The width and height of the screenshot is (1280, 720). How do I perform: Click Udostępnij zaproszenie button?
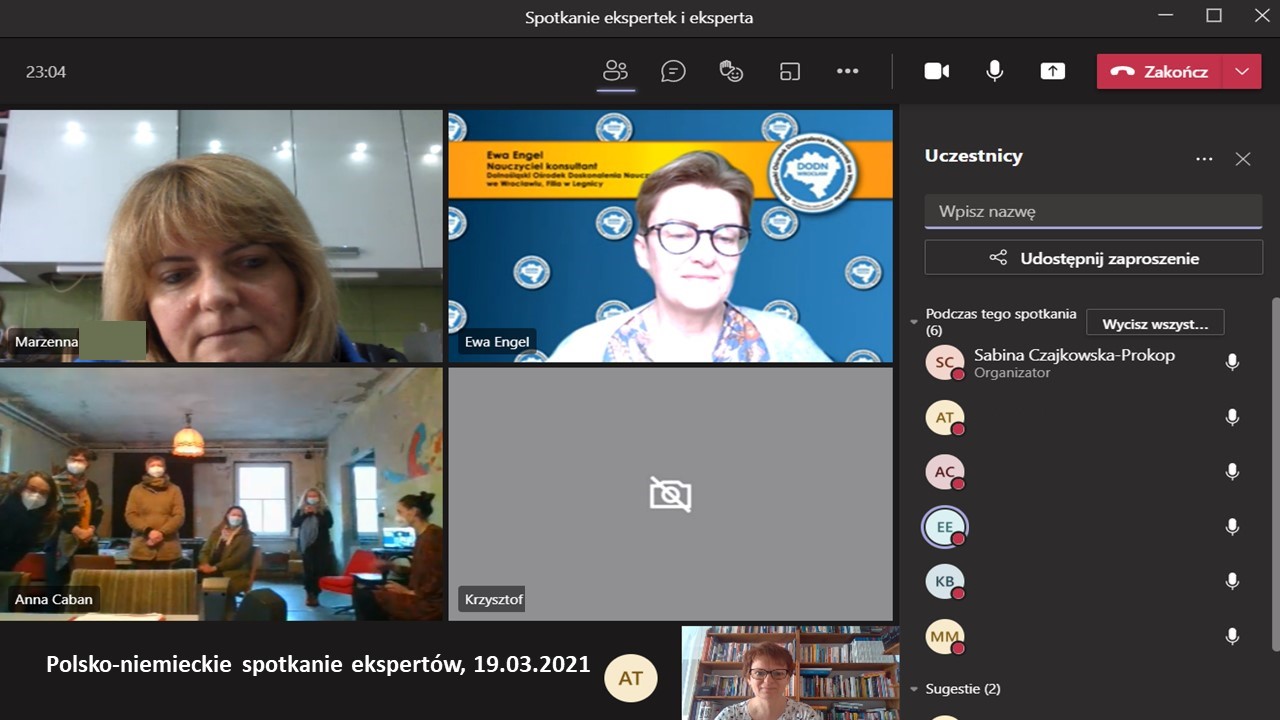tap(1093, 258)
